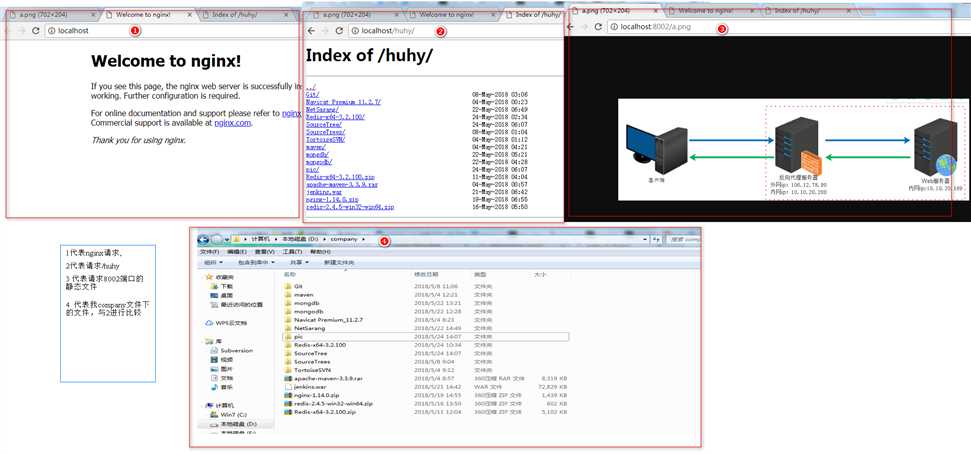971x454 pixels.
Task: Click site info icon beside plain localhost URL
Action: pyautogui.click(x=52, y=30)
